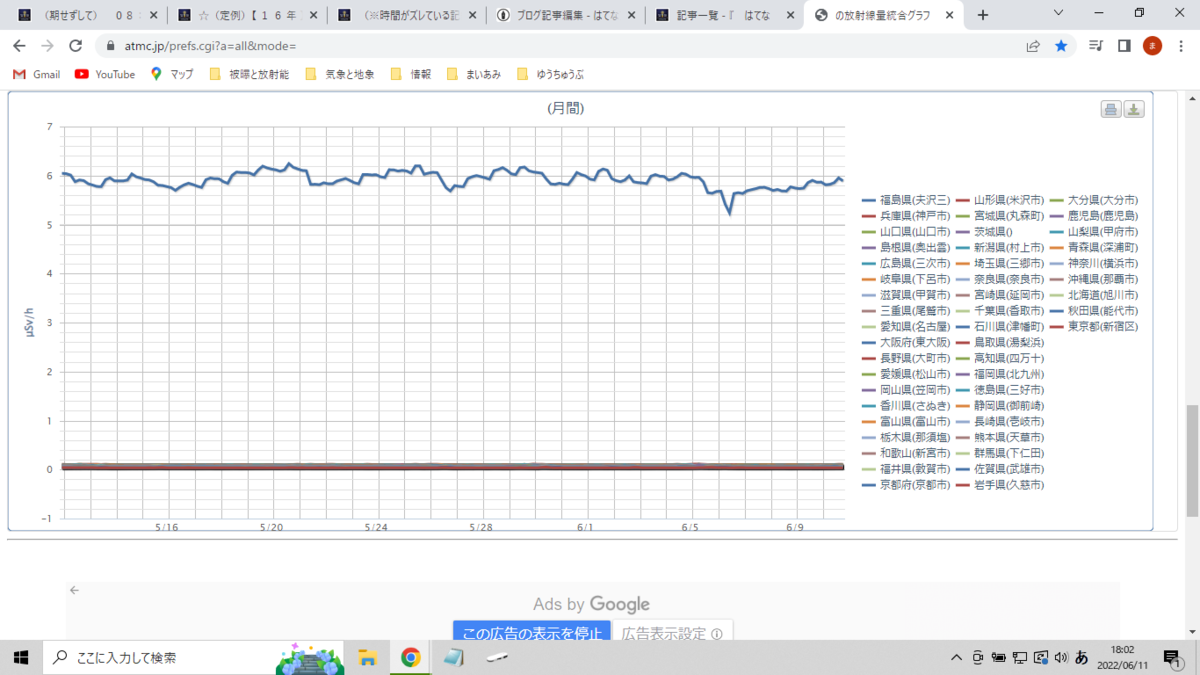Switch to the ブログ記事編集 tab
This screenshot has width=1200, height=675.
(x=565, y=15)
